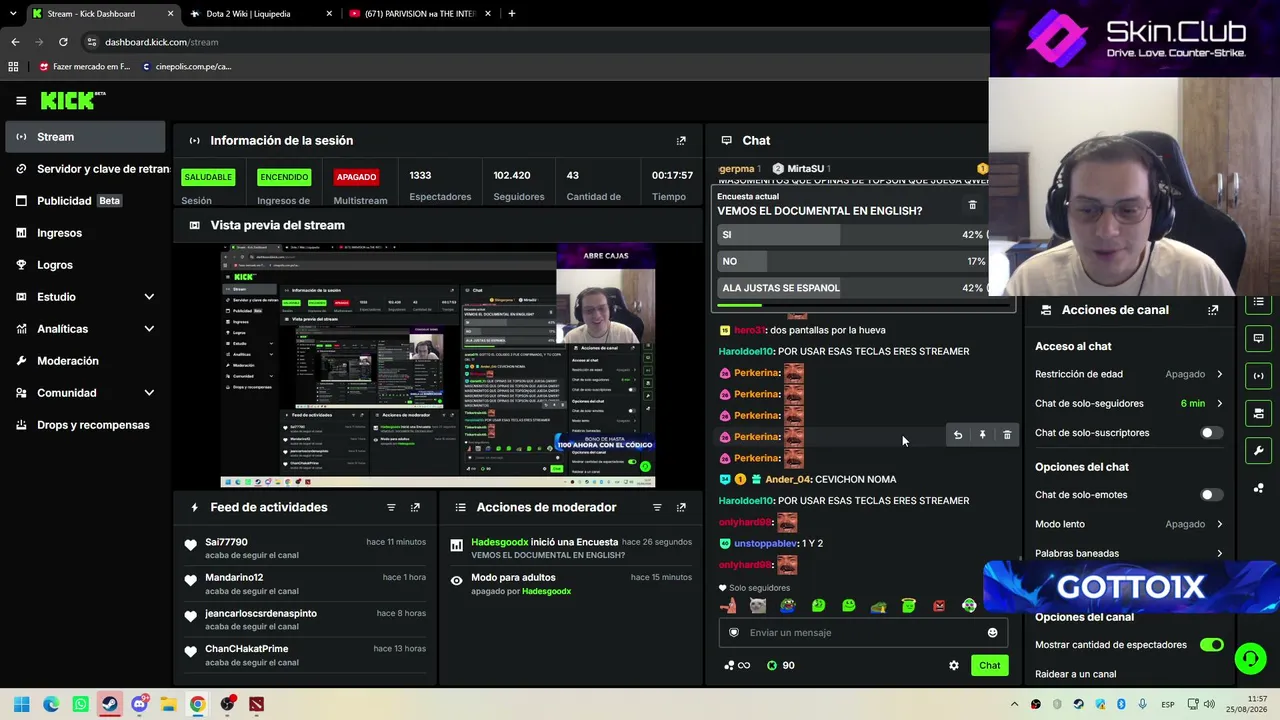Open Fazer mercado em F... bookmark
The width and height of the screenshot is (1280, 720).
[x=85, y=67]
